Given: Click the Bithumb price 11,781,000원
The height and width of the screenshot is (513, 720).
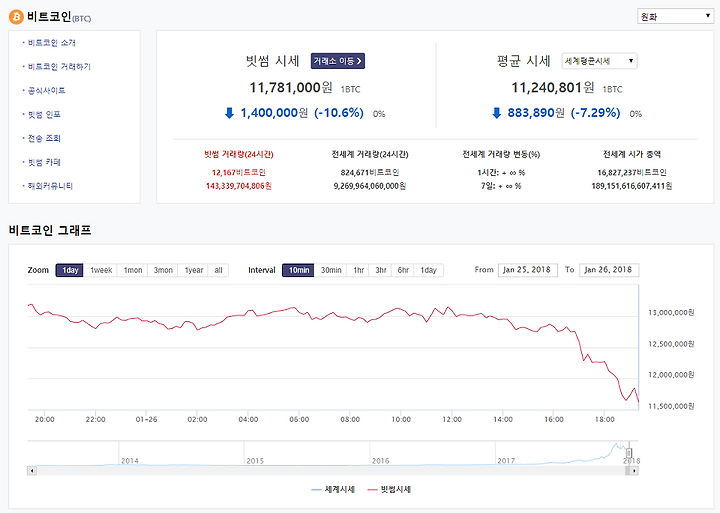Looking at the screenshot, I should 291,87.
